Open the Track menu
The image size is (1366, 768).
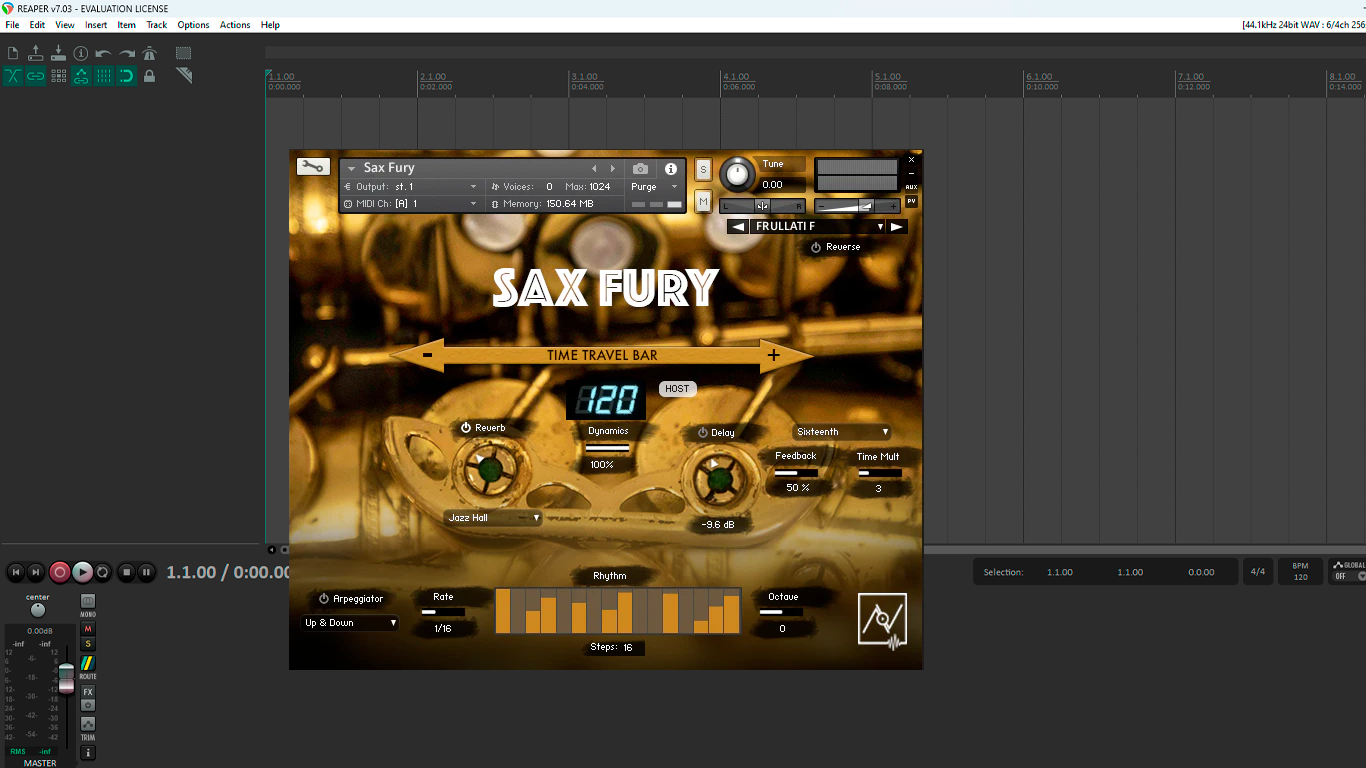point(157,25)
